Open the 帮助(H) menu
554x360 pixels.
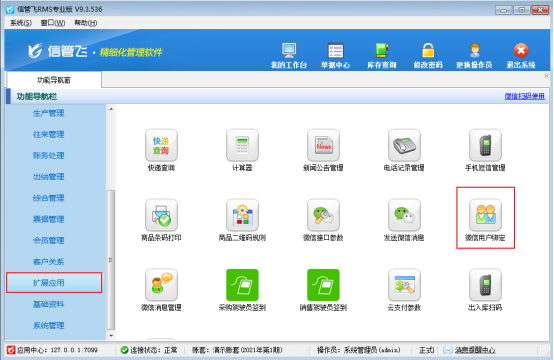click(86, 23)
